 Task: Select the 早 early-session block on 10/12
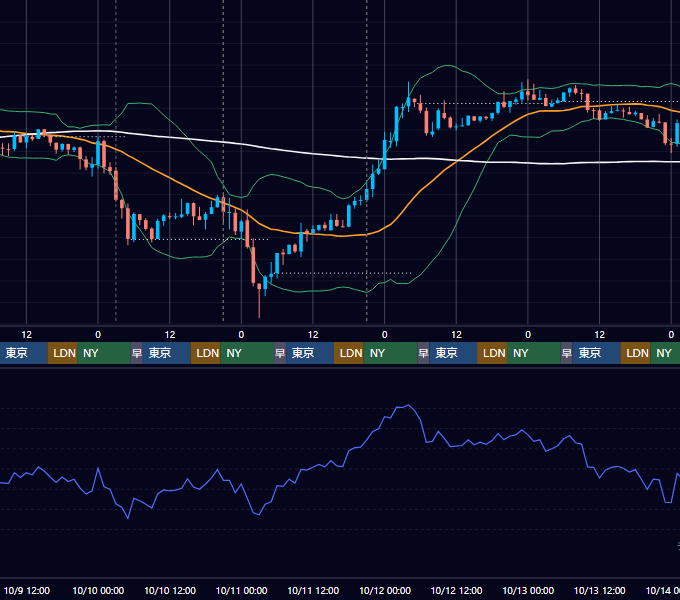(423, 353)
